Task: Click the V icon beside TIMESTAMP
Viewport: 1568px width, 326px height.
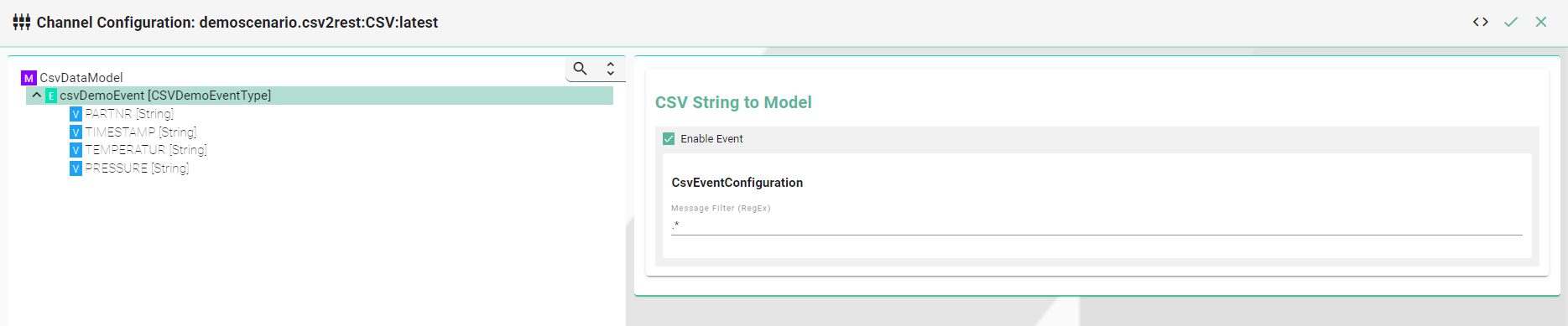Action: [76, 132]
